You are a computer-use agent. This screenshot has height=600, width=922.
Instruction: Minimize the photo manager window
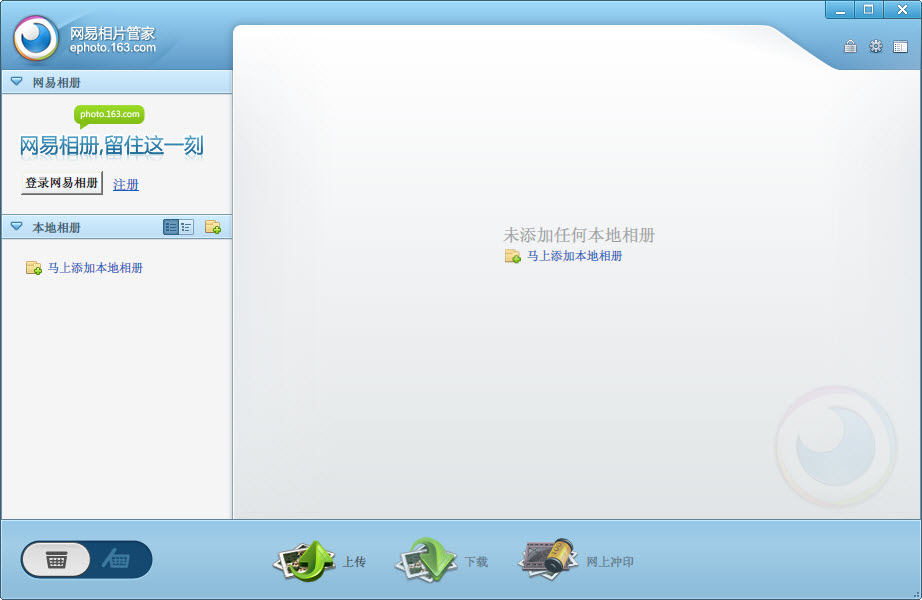coord(841,10)
